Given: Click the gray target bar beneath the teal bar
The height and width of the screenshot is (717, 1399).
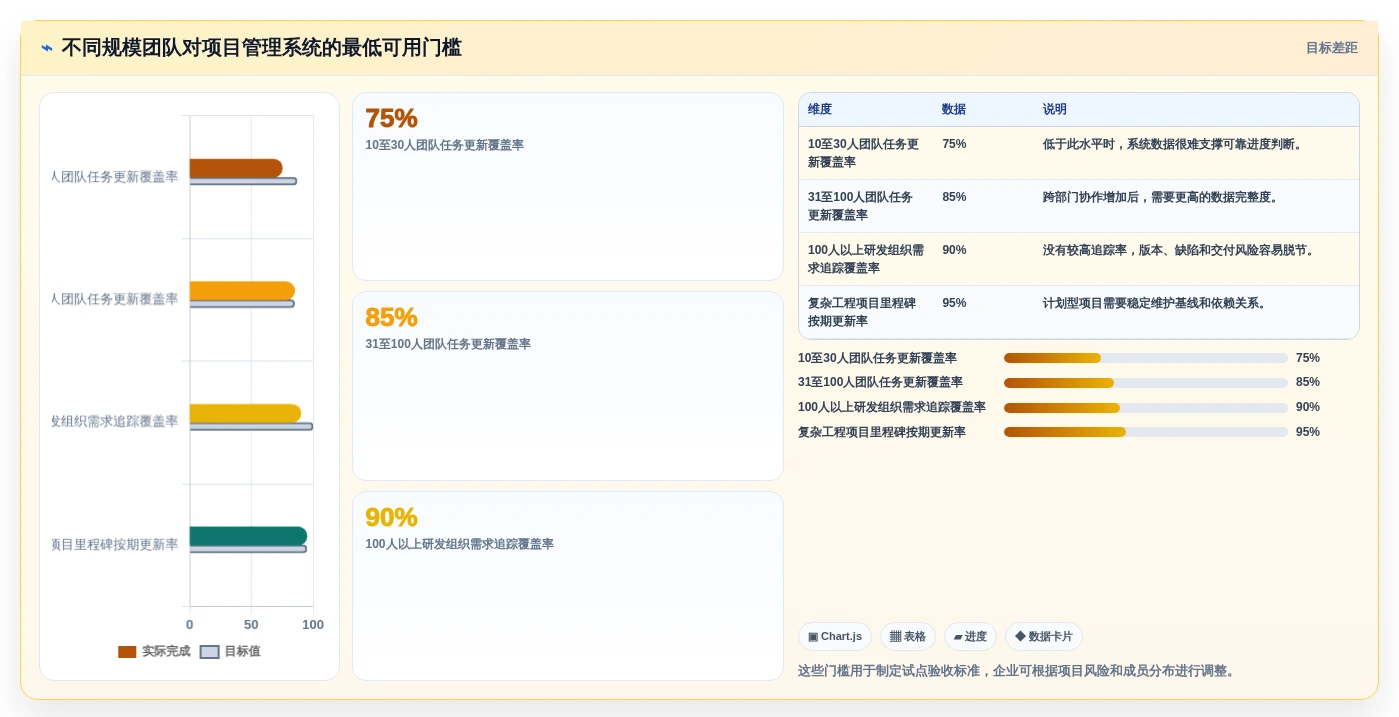Looking at the screenshot, I should click(248, 549).
